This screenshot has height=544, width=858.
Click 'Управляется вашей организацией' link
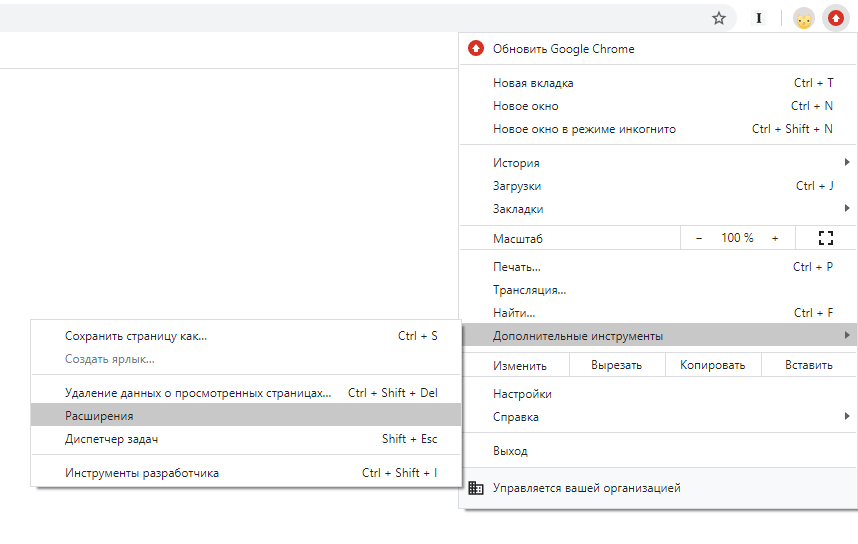586,488
